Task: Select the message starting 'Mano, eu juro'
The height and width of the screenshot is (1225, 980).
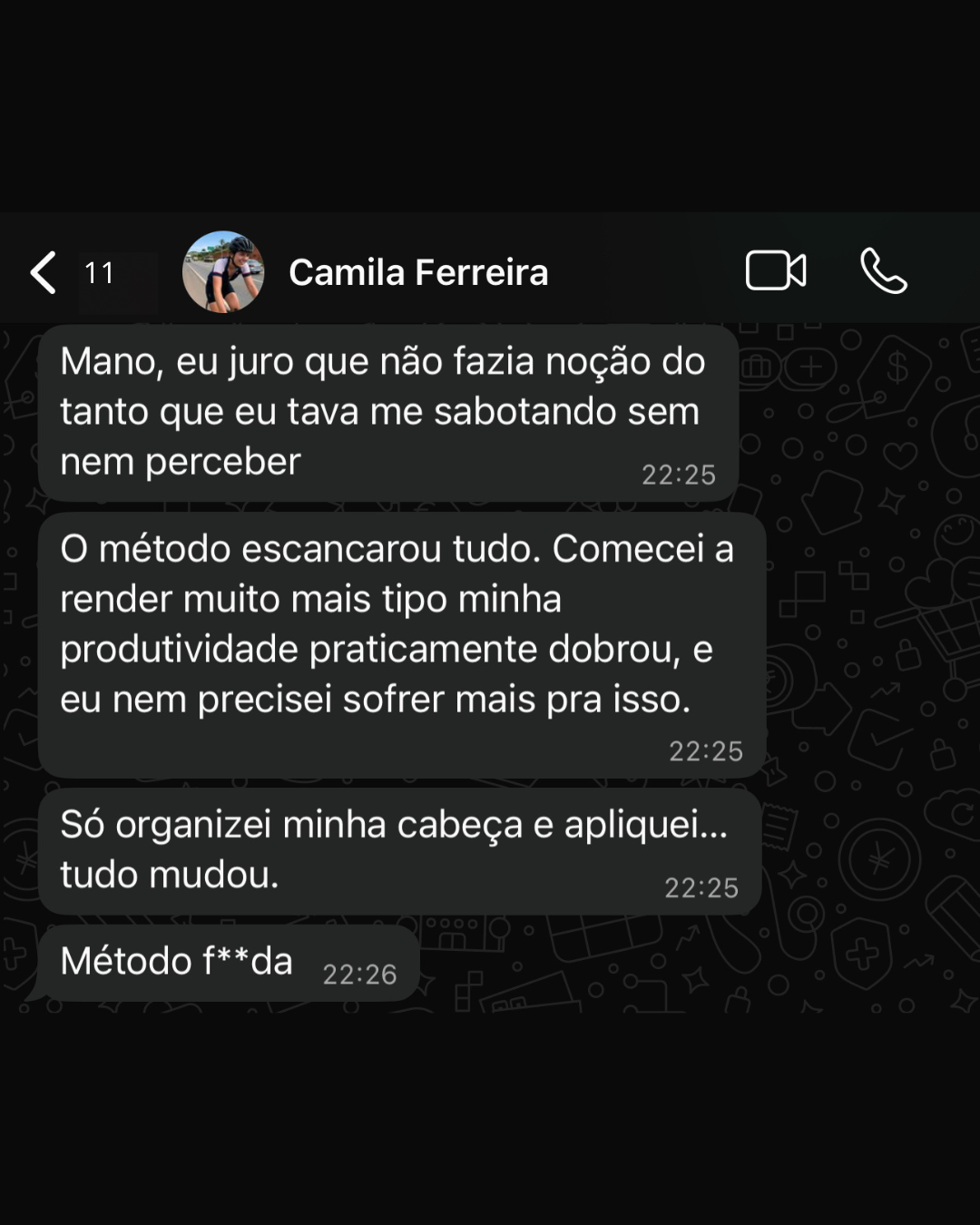Action: click(388, 413)
